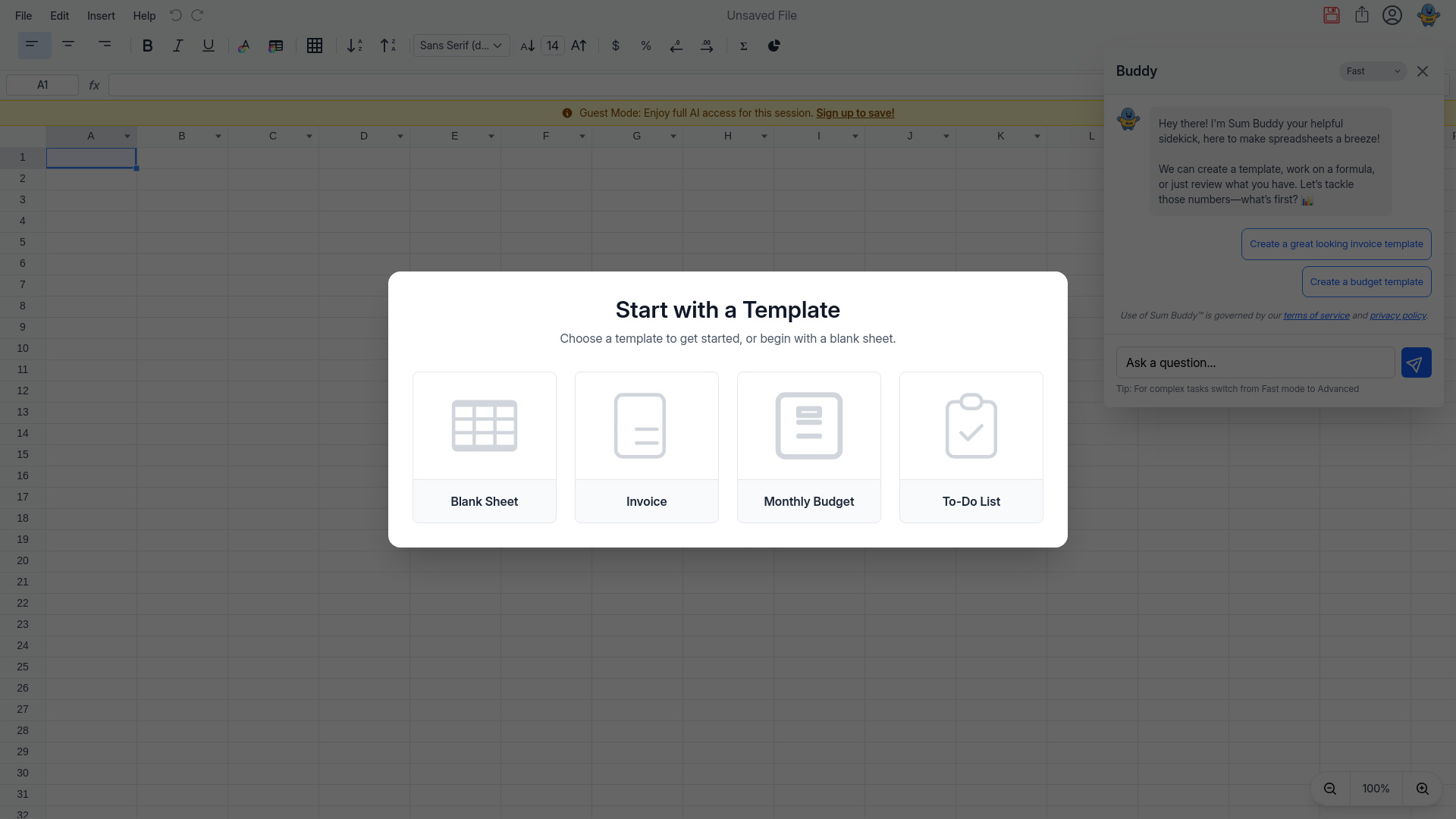1456x819 pixels.
Task: Click the red save file icon
Action: [x=1332, y=15]
